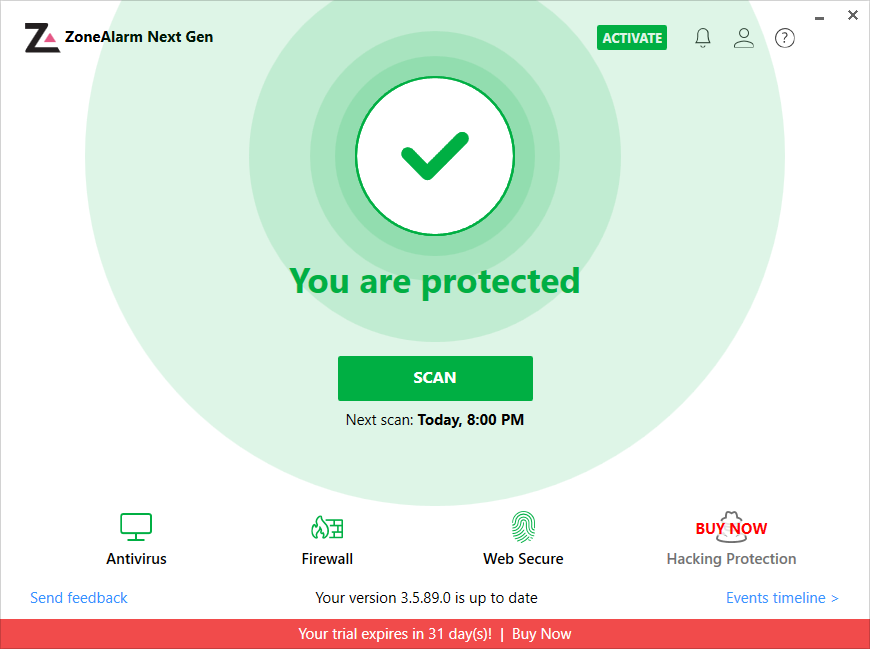870x649 pixels.
Task: Start a scan with the SCAN button
Action: pyautogui.click(x=435, y=378)
